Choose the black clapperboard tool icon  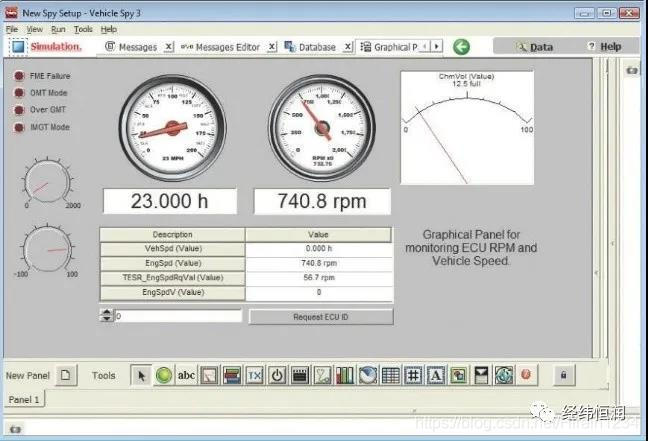300,375
